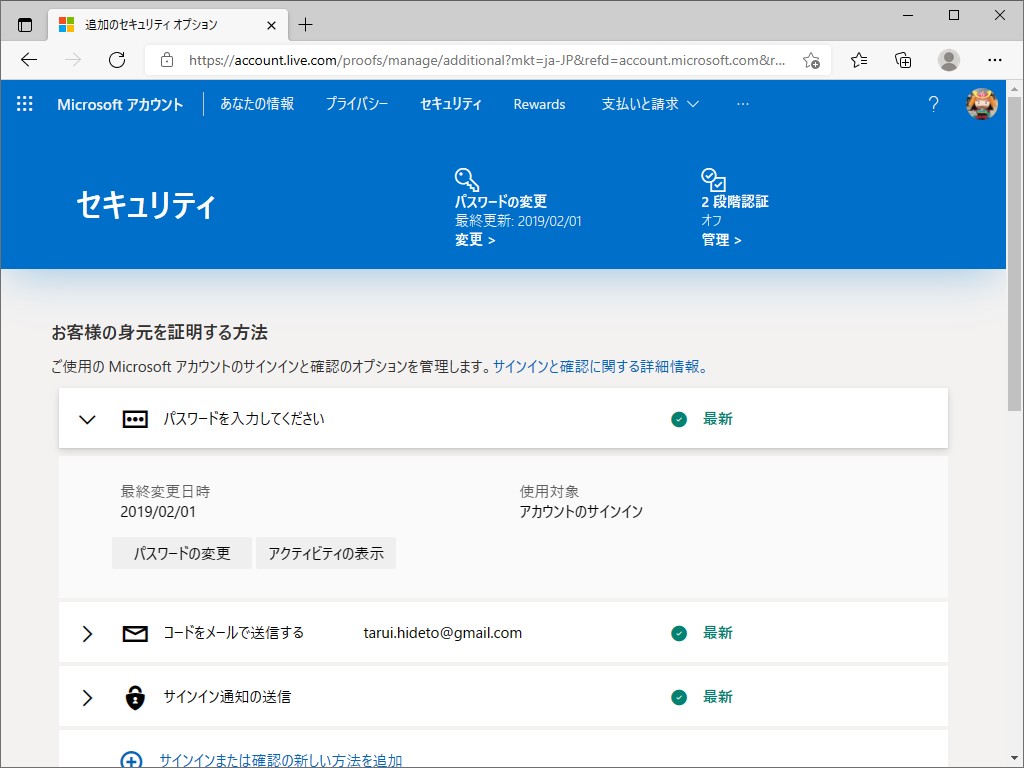Click the envelope icon beside コードをメールで送信する
The width and height of the screenshot is (1024, 768).
coord(135,632)
